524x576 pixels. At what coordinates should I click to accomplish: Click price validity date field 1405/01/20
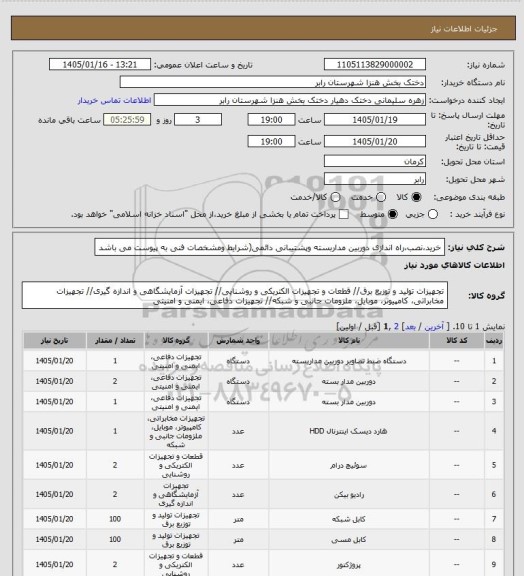(375, 141)
